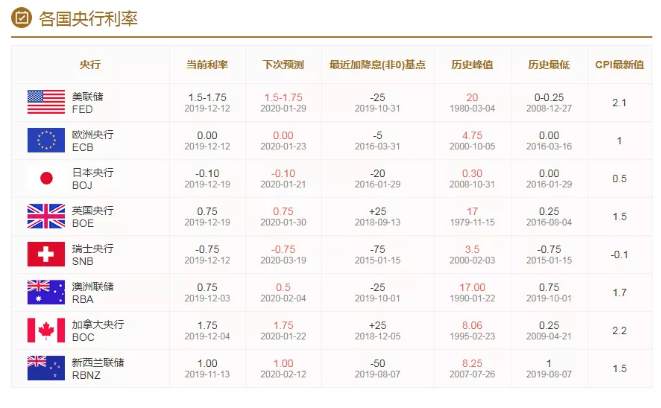The height and width of the screenshot is (408, 661).
Task: Click SNB CPI value -0.1
Action: tap(619, 254)
